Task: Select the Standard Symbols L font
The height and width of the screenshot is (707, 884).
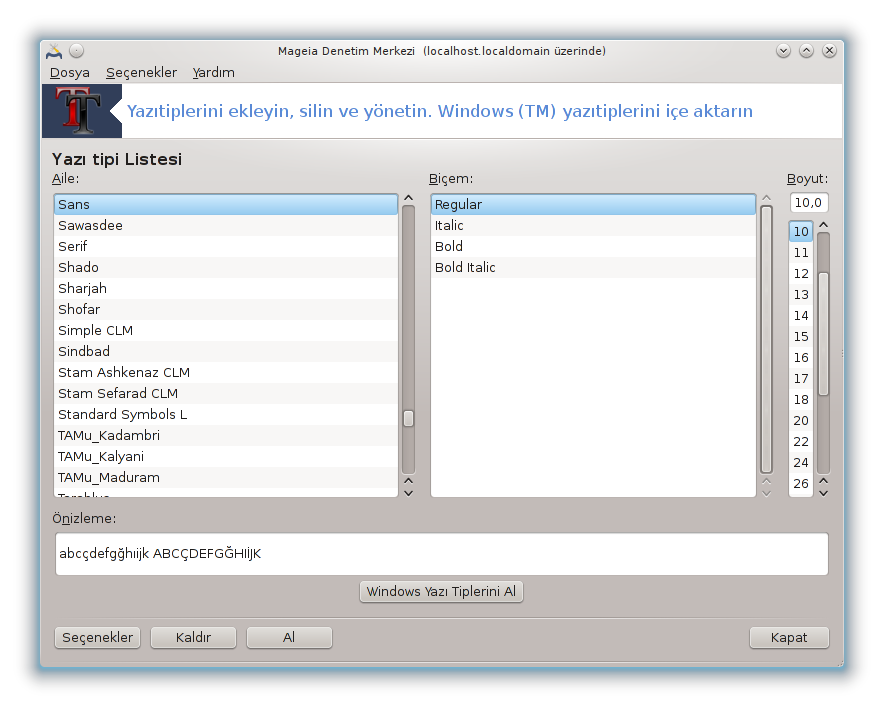Action: 226,414
